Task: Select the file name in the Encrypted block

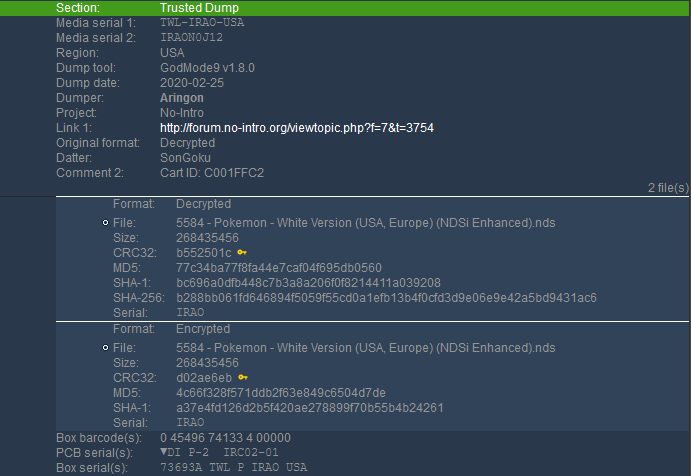Action: tap(366, 348)
